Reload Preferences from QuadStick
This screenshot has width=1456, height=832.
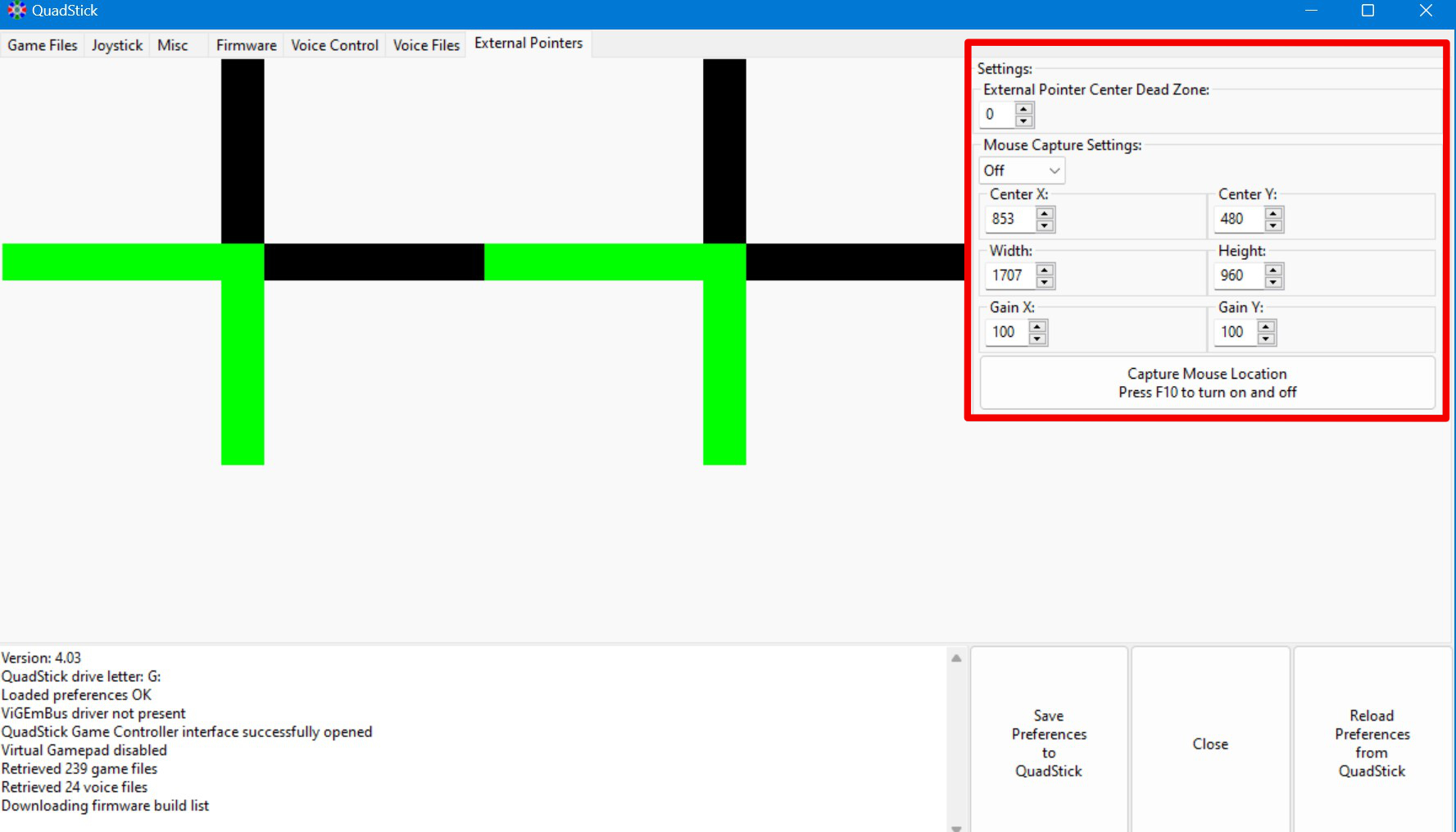[x=1372, y=743]
